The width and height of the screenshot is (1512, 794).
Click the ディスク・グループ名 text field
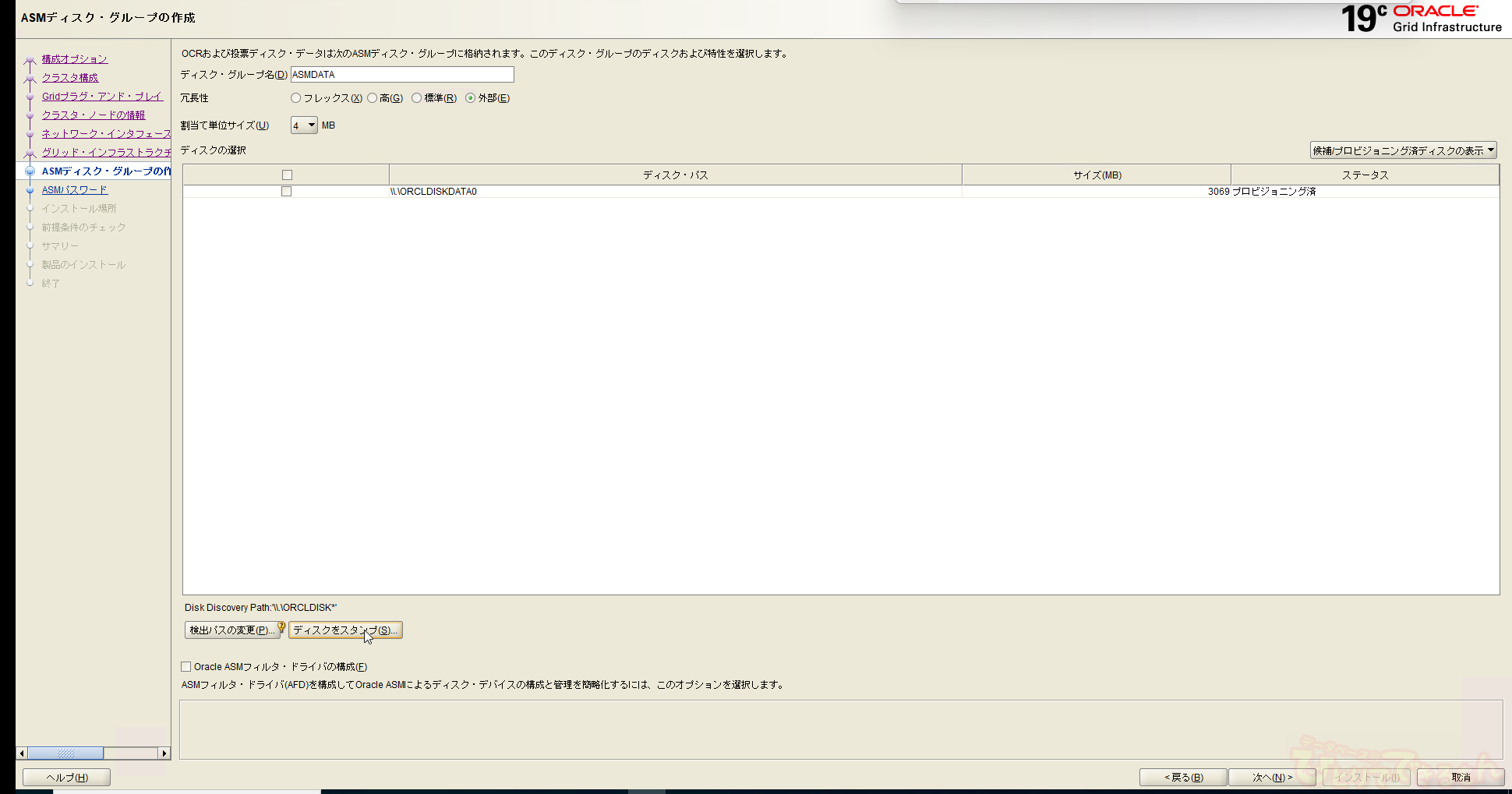point(402,75)
